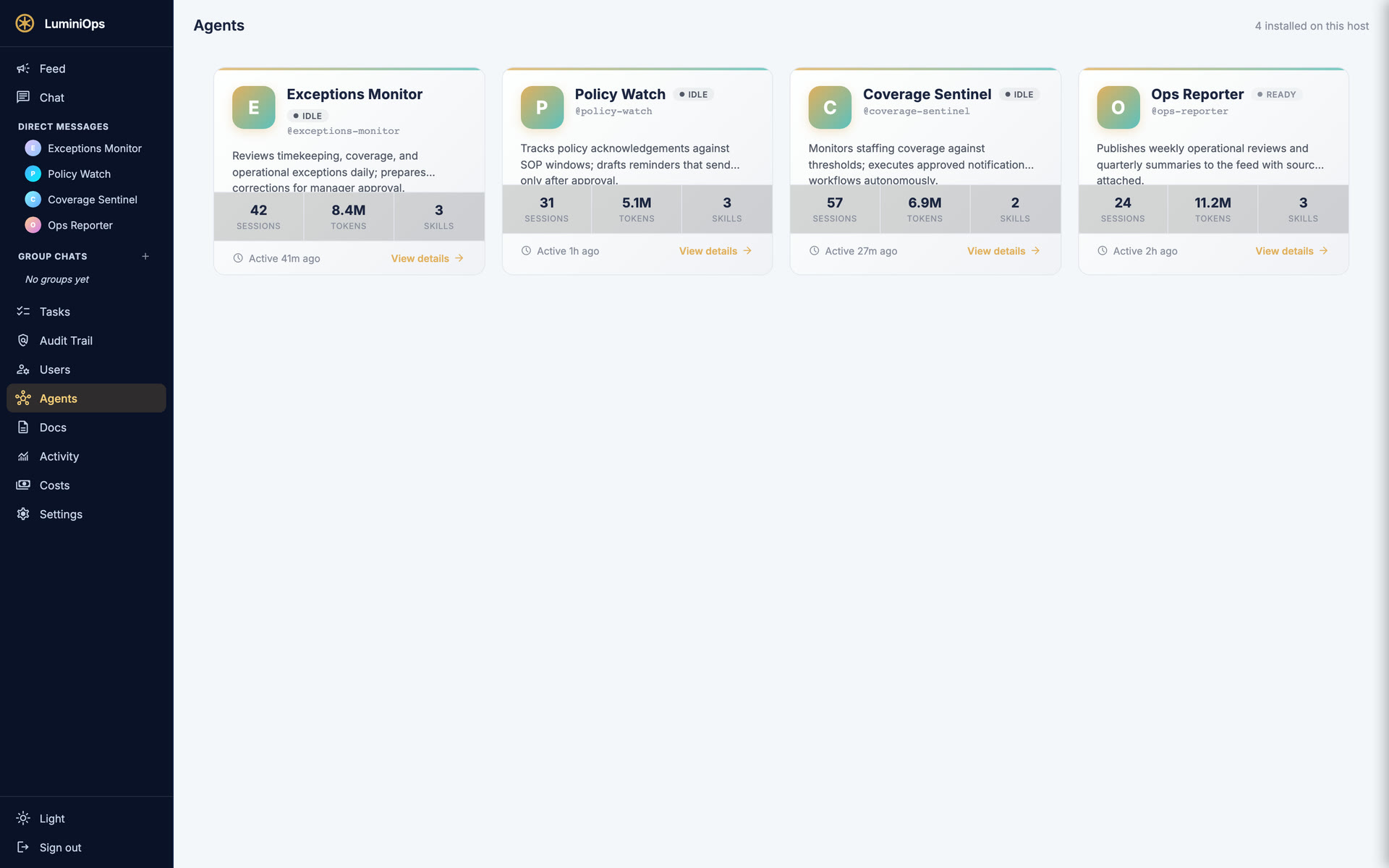1389x868 pixels.
Task: Click the Sign out door icon
Action: tap(23, 847)
